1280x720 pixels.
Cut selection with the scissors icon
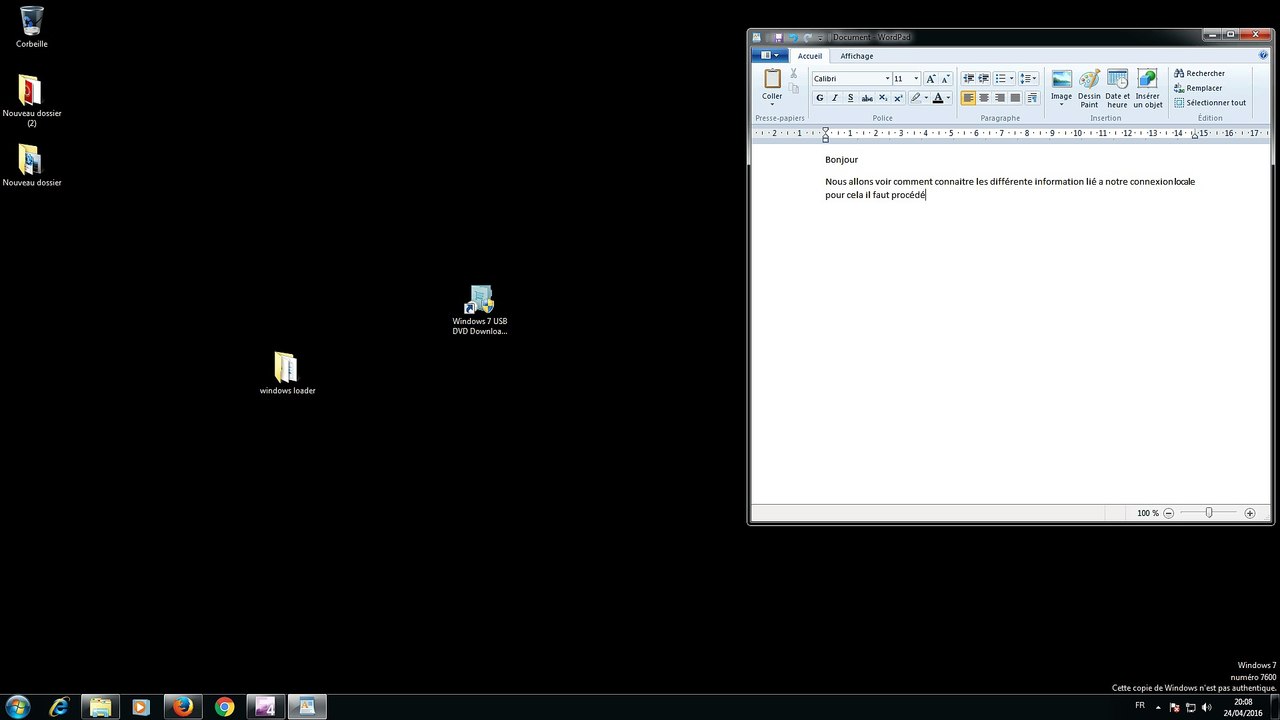click(794, 74)
